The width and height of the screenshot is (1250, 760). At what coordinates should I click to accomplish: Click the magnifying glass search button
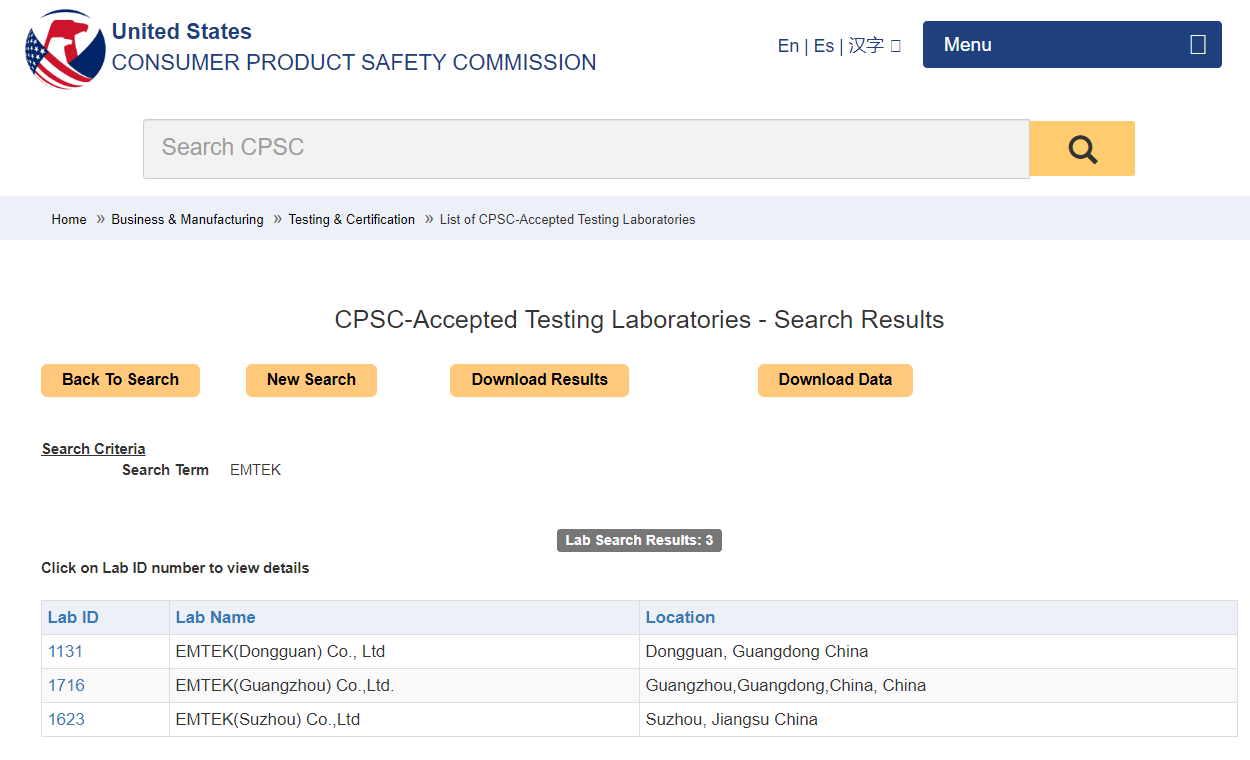click(x=1082, y=149)
